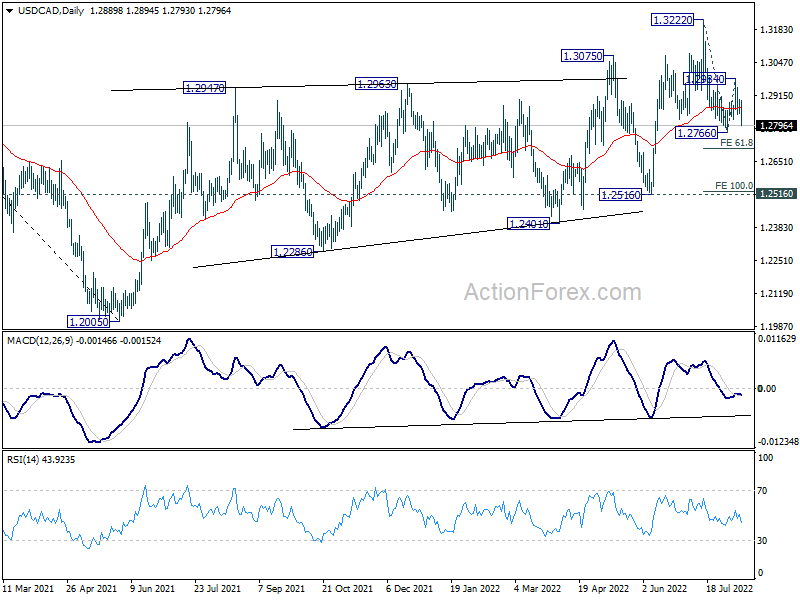Select the 1.29630 price label
800x600 pixels.
click(x=376, y=84)
